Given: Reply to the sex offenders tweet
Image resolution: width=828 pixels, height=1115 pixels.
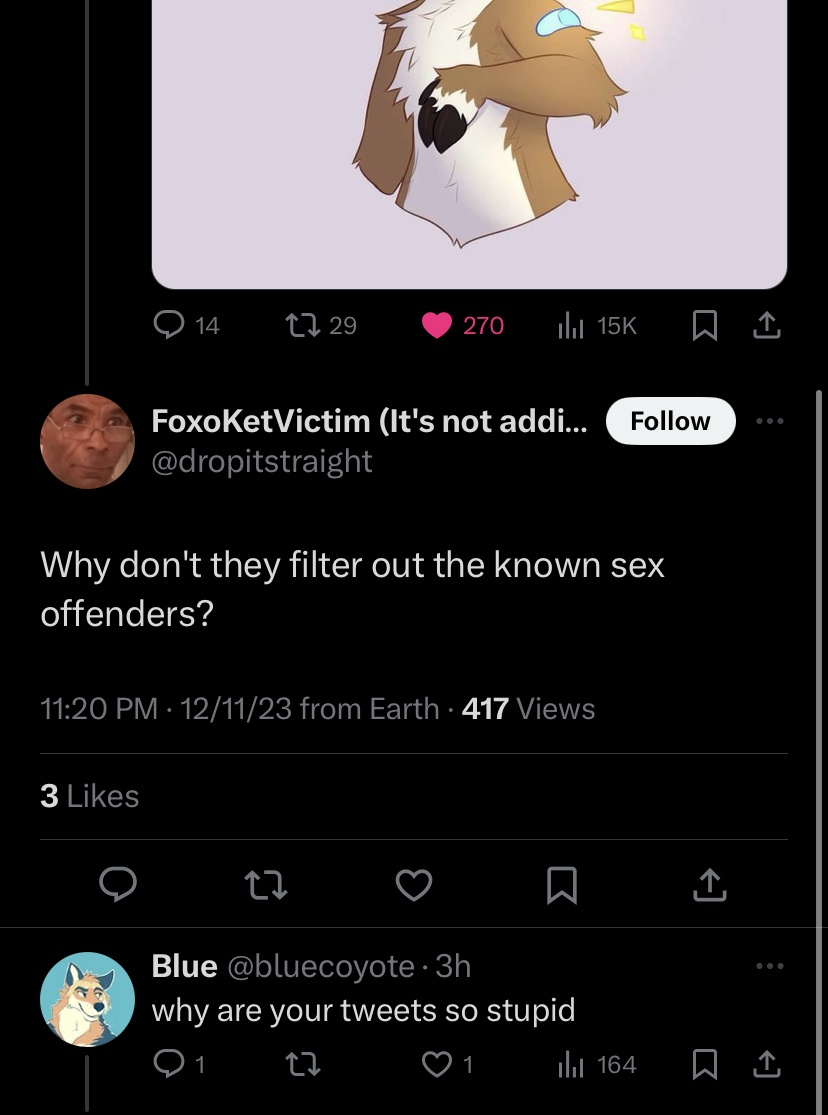Looking at the screenshot, I should point(118,885).
